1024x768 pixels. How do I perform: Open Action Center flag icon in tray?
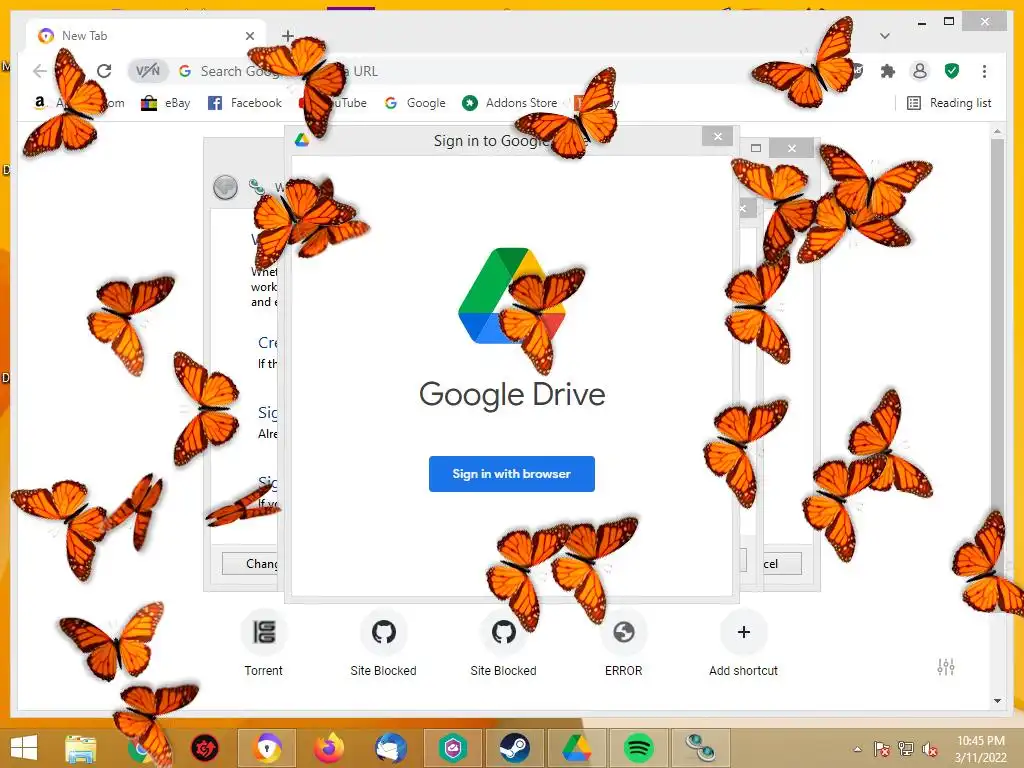coord(881,748)
